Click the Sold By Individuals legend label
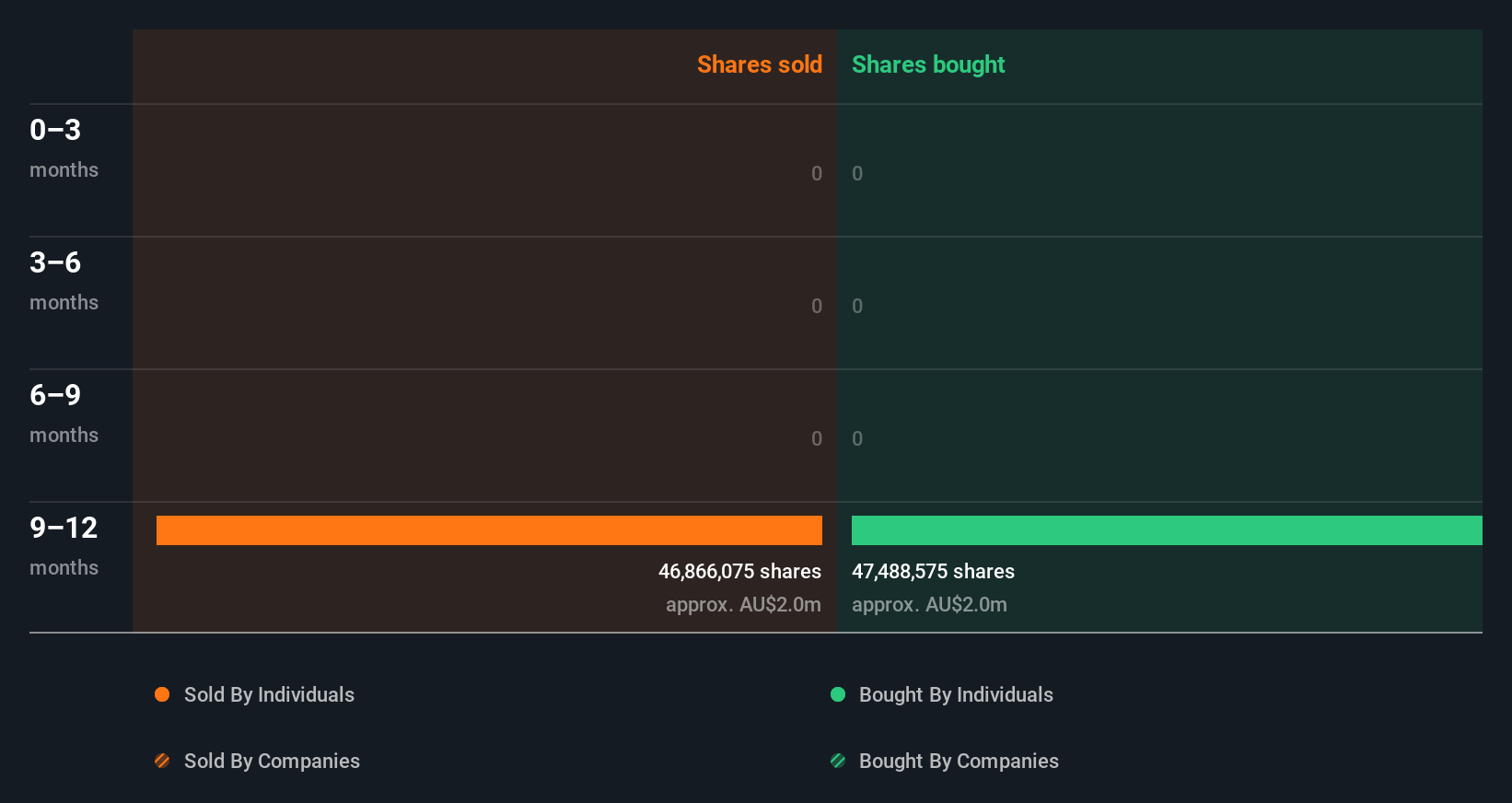The width and height of the screenshot is (1512, 803). (x=269, y=694)
